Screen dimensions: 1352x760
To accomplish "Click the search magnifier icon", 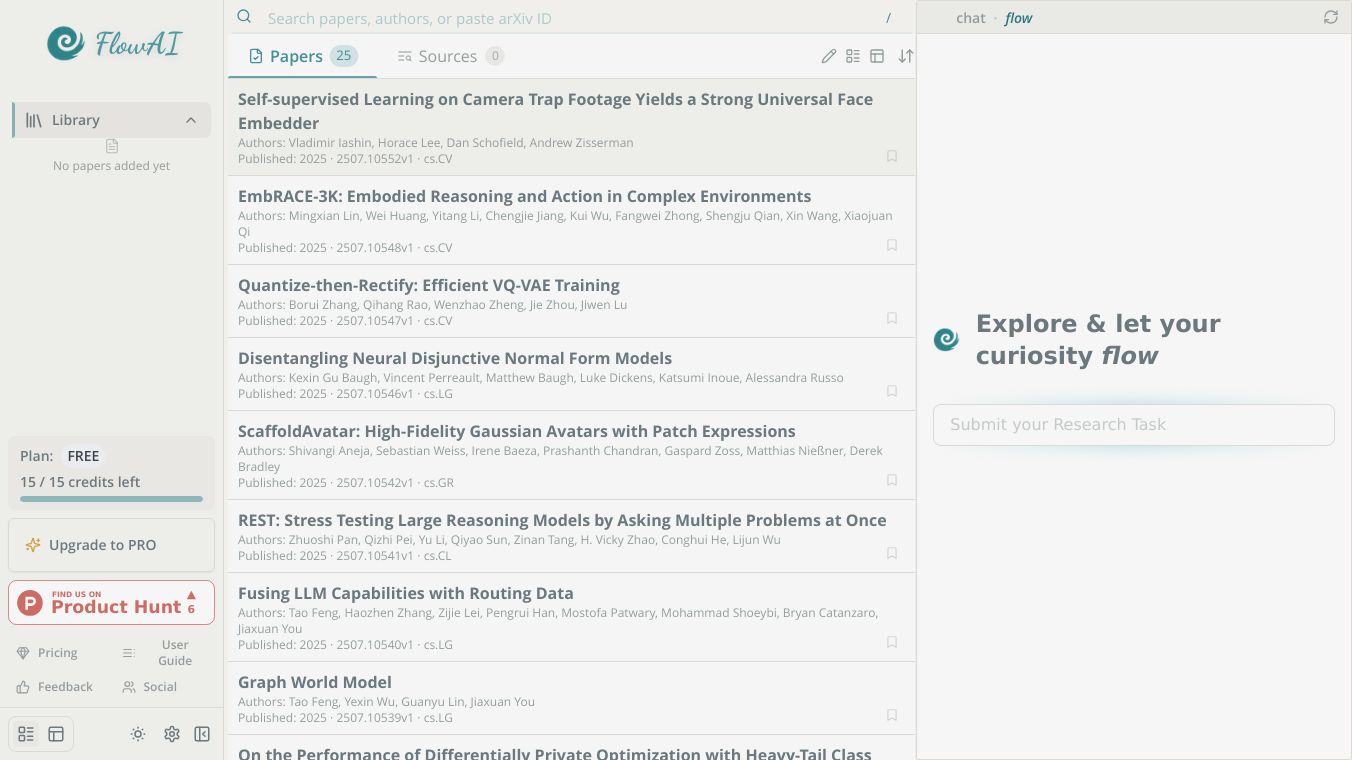I will pos(244,17).
